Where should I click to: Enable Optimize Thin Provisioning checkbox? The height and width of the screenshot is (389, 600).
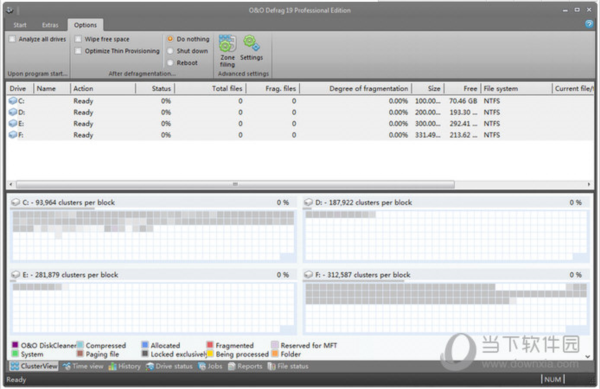coord(78,51)
